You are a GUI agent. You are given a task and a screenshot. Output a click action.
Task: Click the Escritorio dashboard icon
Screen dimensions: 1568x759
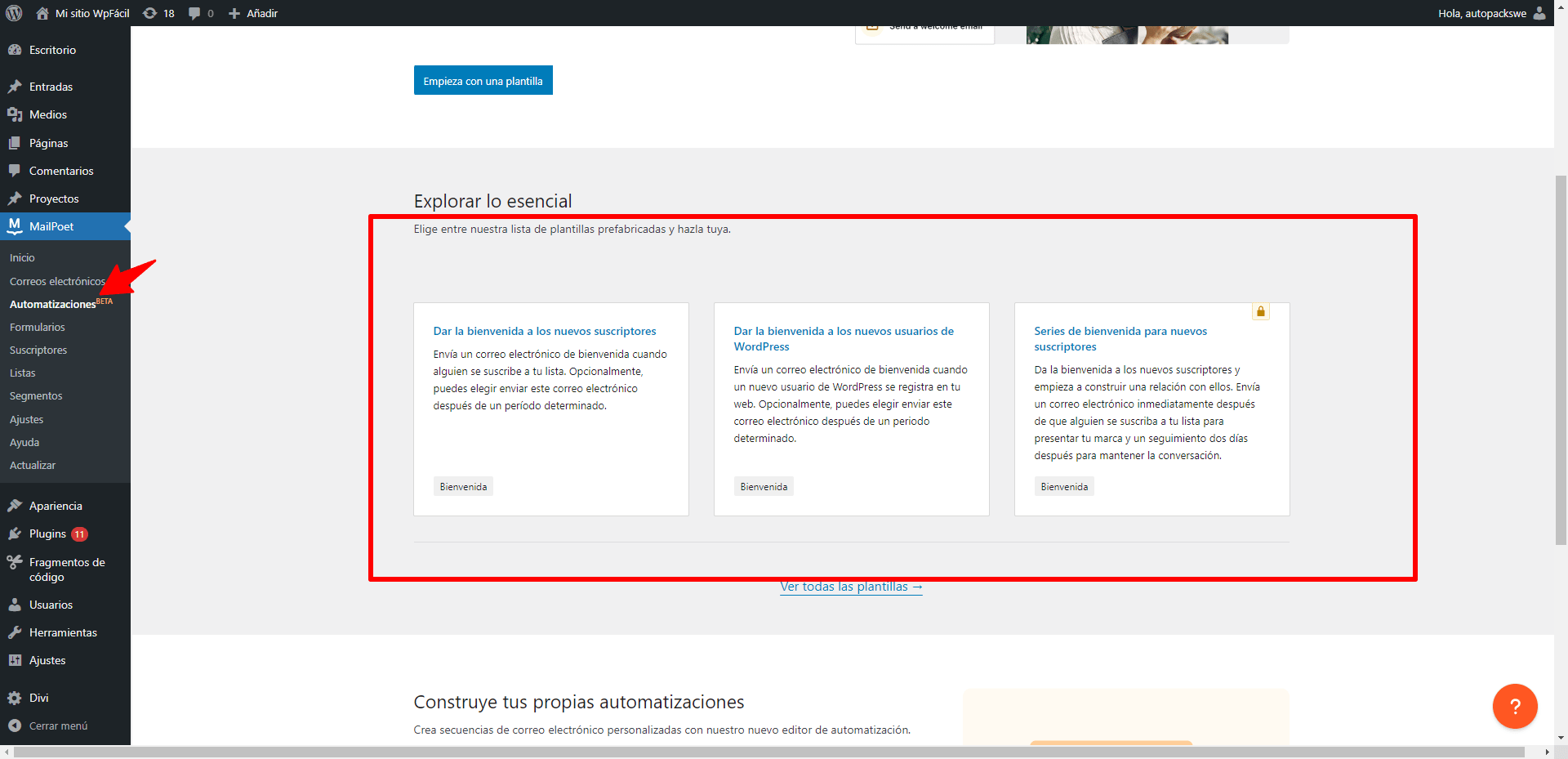[x=15, y=50]
